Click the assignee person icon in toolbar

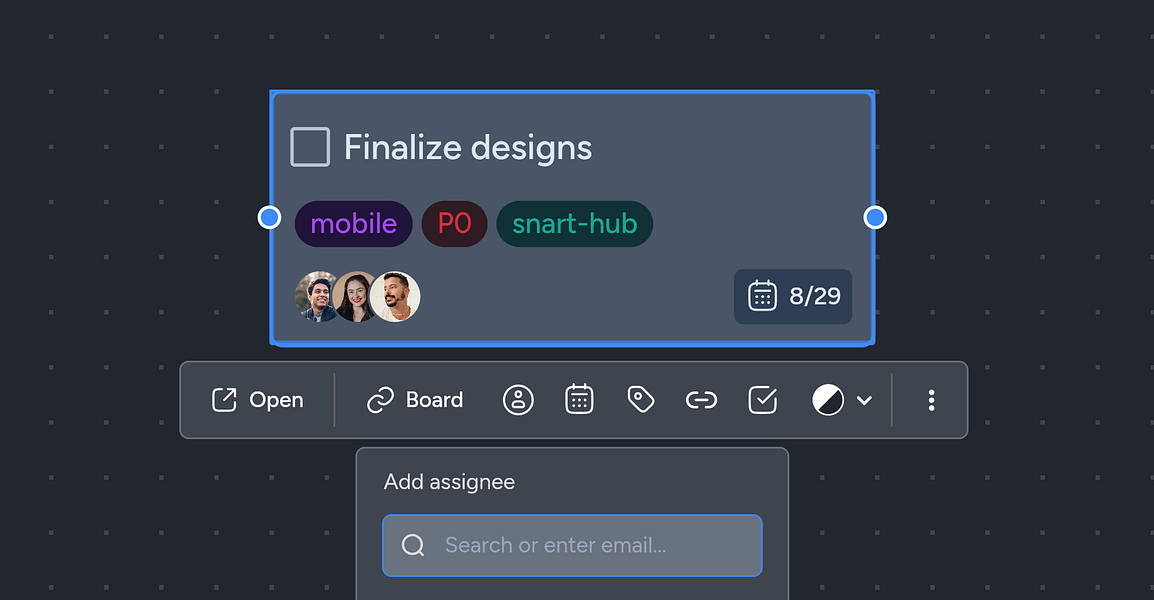tap(518, 400)
